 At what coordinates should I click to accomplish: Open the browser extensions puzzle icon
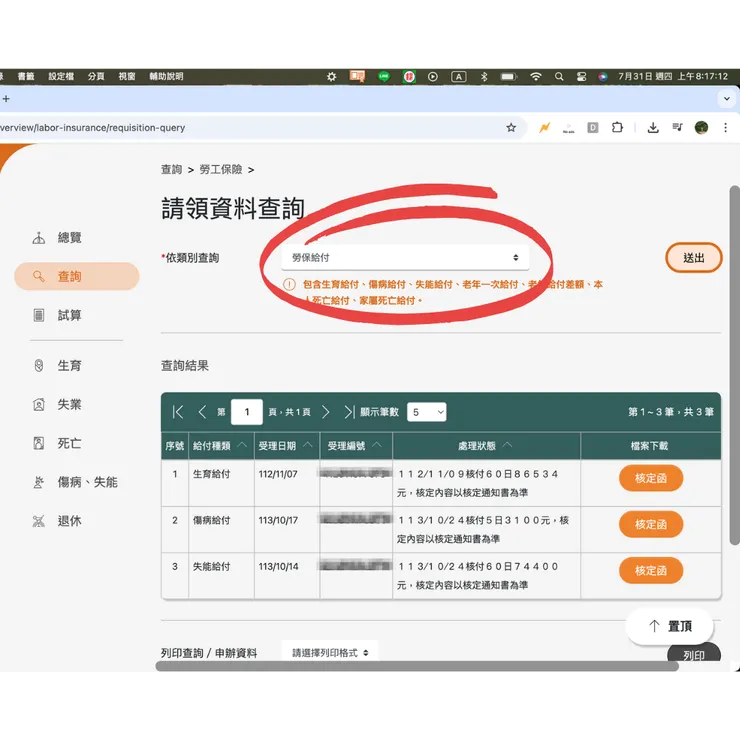(617, 127)
